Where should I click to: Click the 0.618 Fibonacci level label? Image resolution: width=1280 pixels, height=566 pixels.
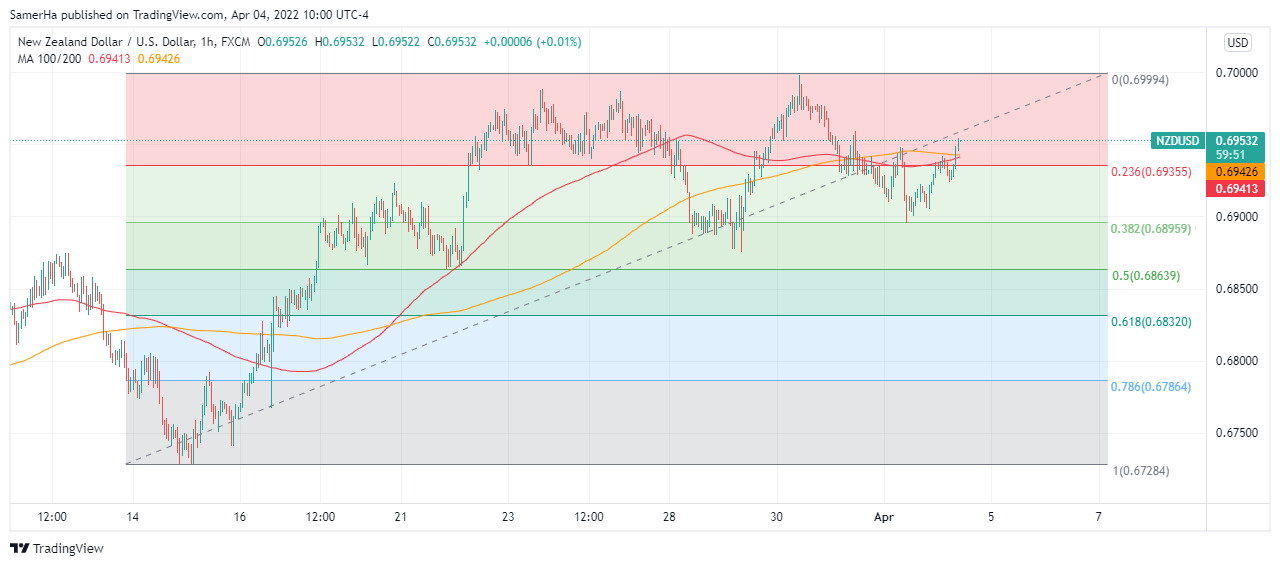pyautogui.click(x=1150, y=322)
